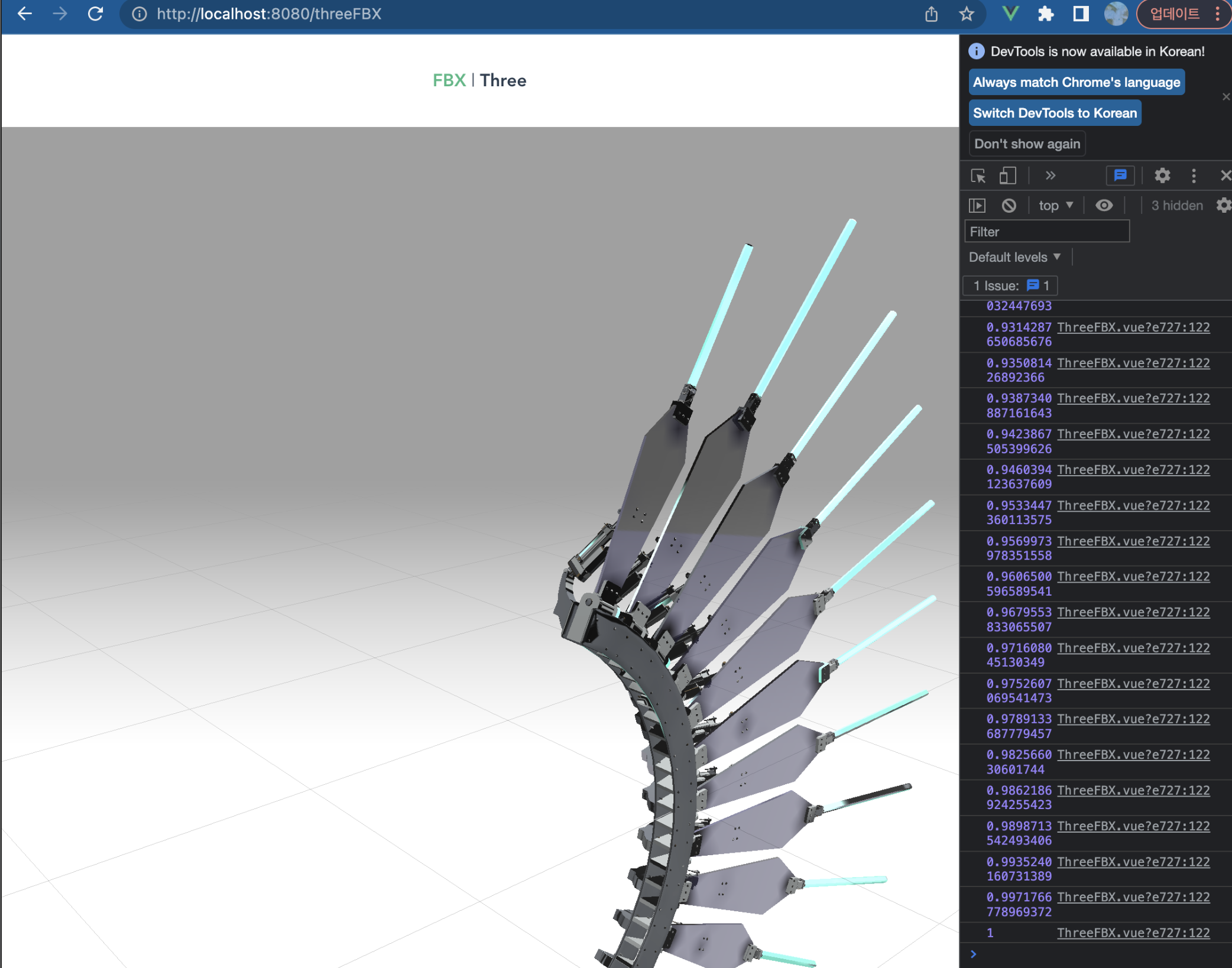Click the FBX navigation link
This screenshot has height=968, width=1232.
coord(449,80)
